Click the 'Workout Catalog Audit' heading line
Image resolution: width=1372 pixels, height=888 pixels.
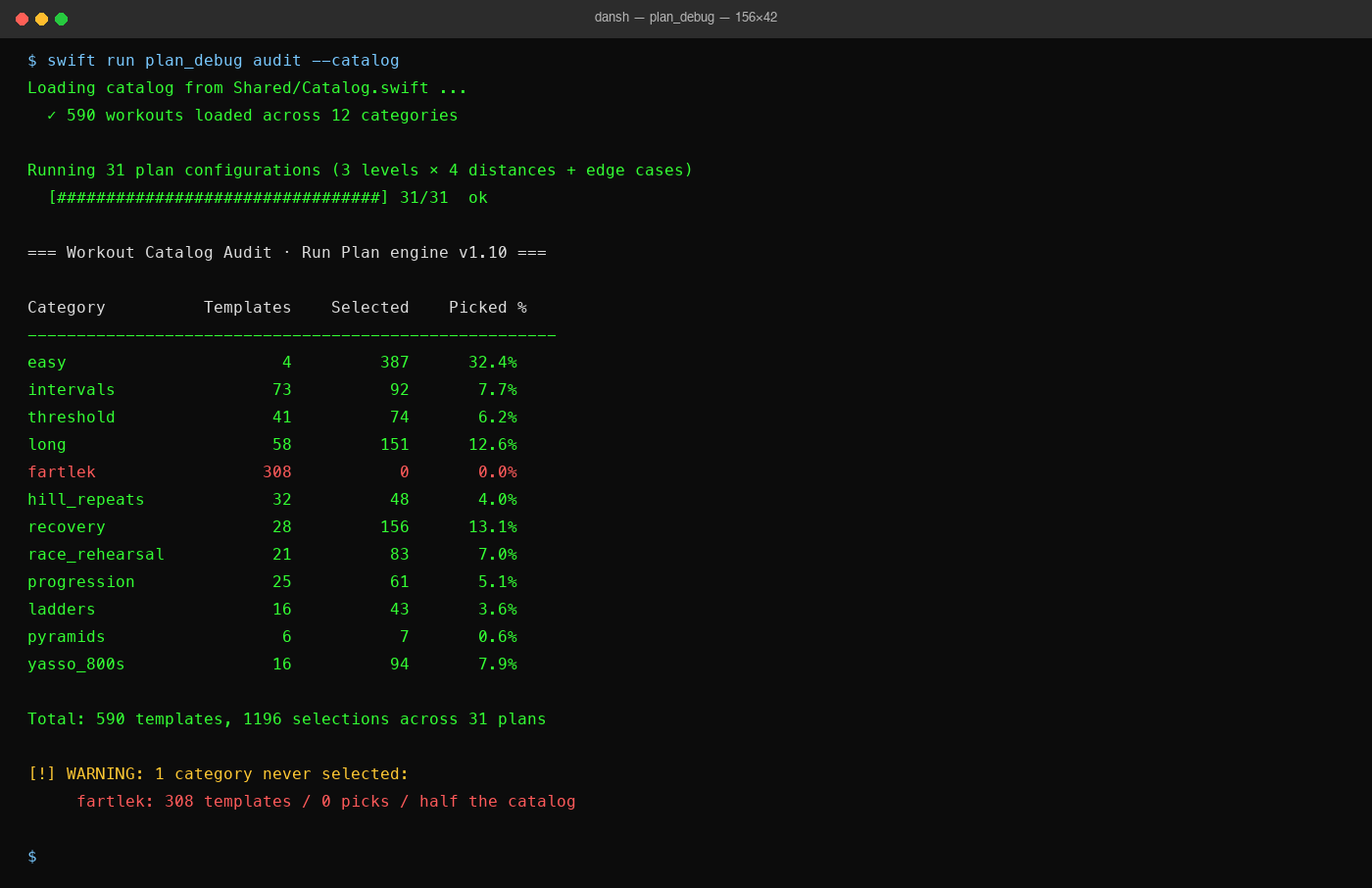pos(287,253)
